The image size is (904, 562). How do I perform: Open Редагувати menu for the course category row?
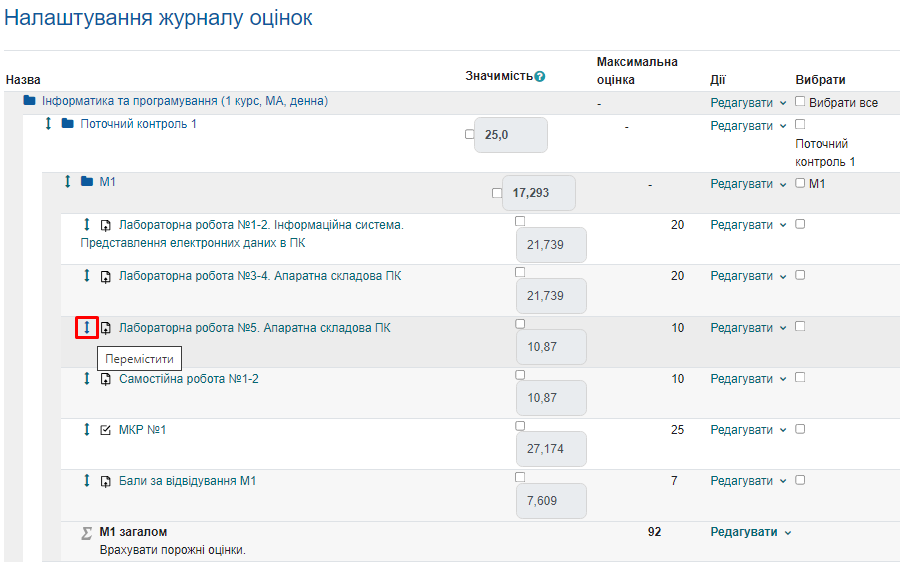tap(748, 102)
